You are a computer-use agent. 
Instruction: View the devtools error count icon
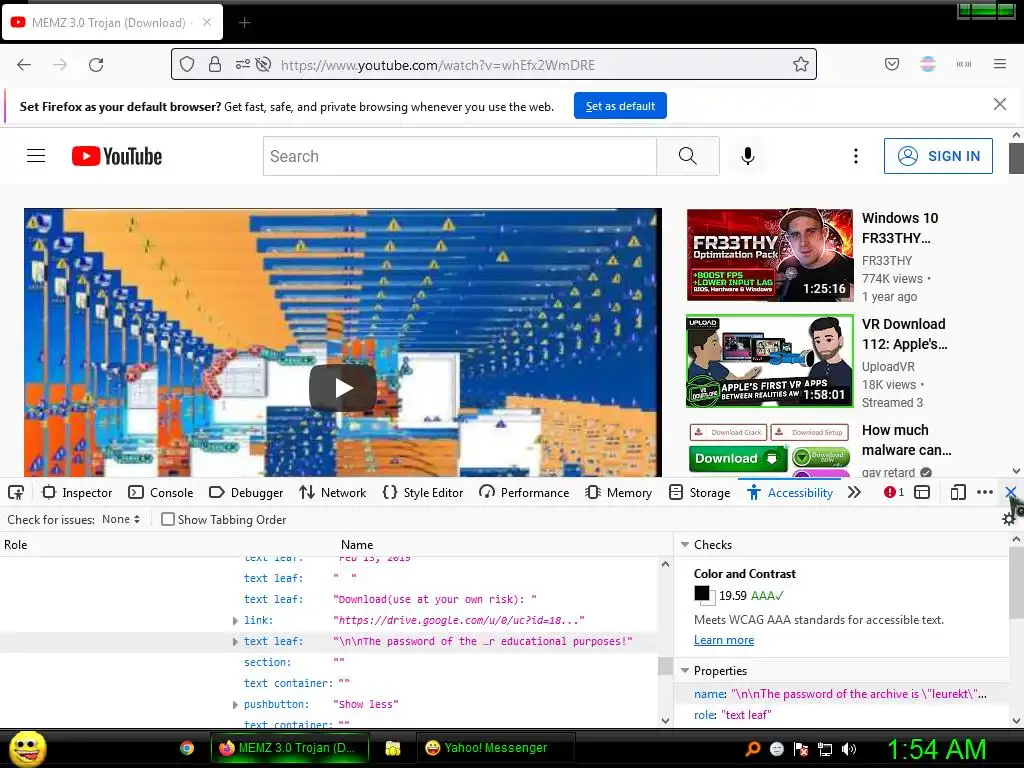click(893, 492)
